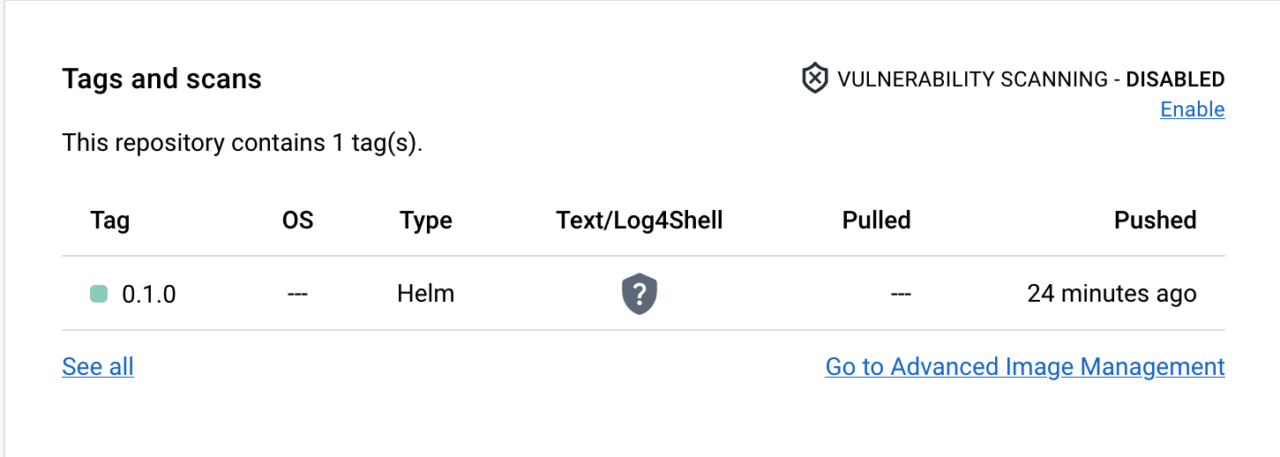Click the 24 minutes ago pushed time

point(1111,294)
